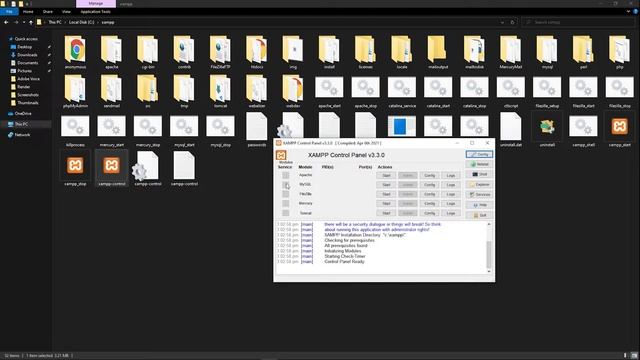Image resolution: width=640 pixels, height=360 pixels.
Task: Open Config for the Apache row
Action: click(429, 176)
